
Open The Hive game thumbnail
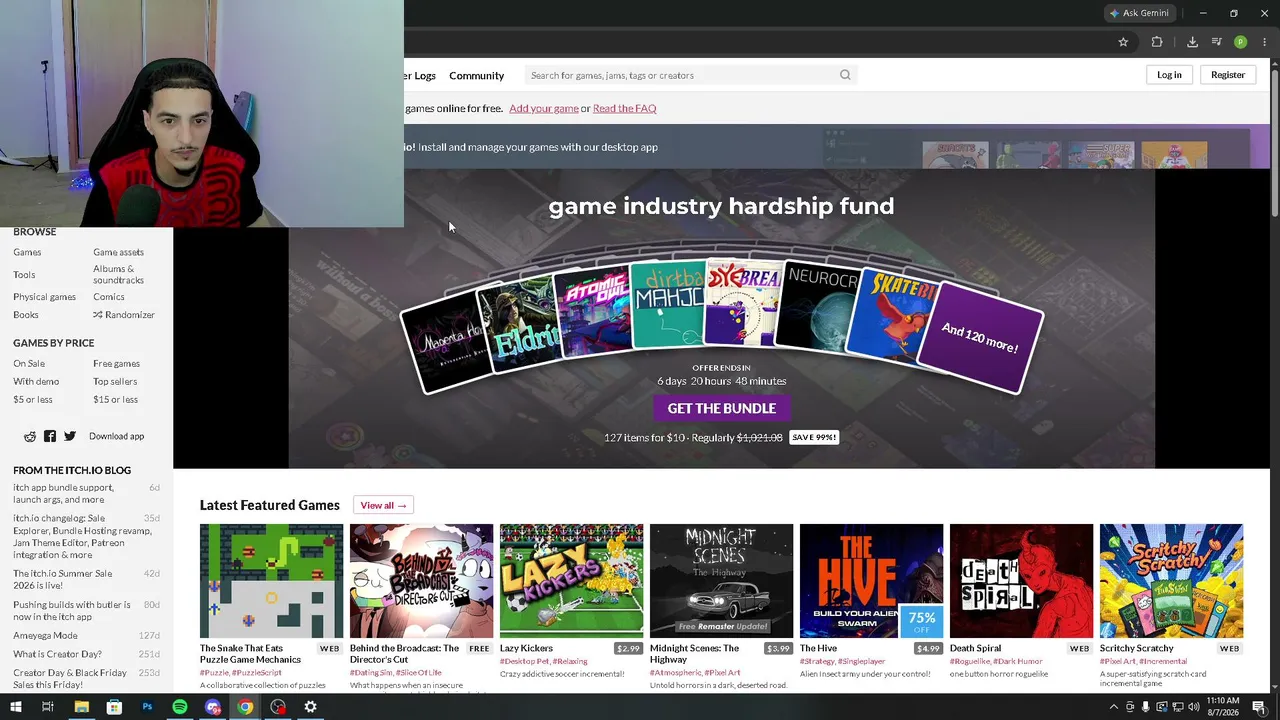pyautogui.click(x=871, y=581)
